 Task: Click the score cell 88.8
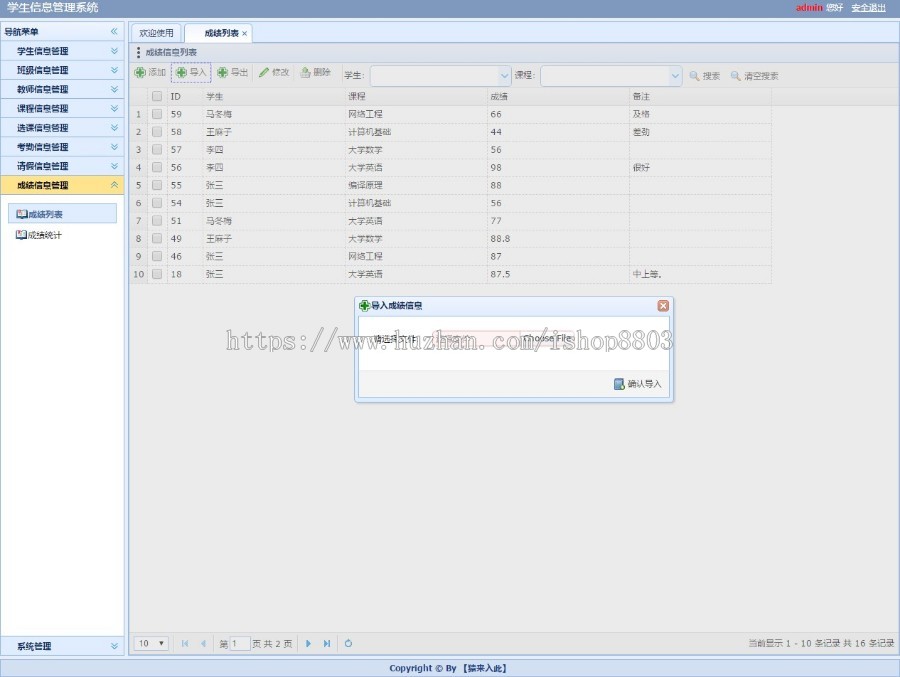pos(558,238)
